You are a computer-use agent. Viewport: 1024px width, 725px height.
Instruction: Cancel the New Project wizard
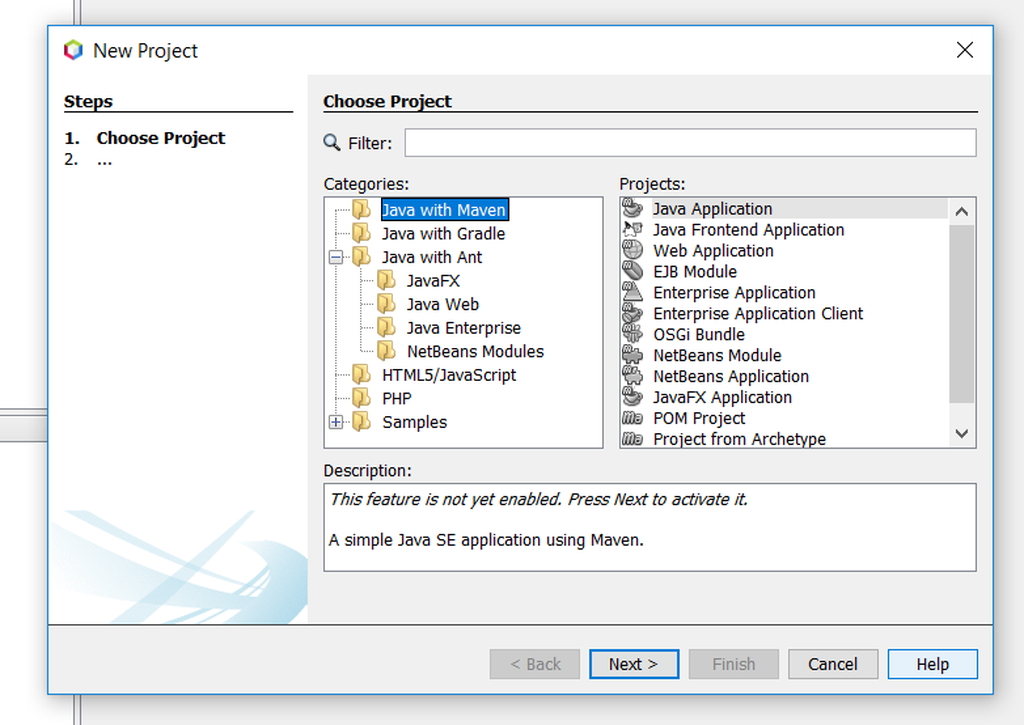(x=833, y=663)
